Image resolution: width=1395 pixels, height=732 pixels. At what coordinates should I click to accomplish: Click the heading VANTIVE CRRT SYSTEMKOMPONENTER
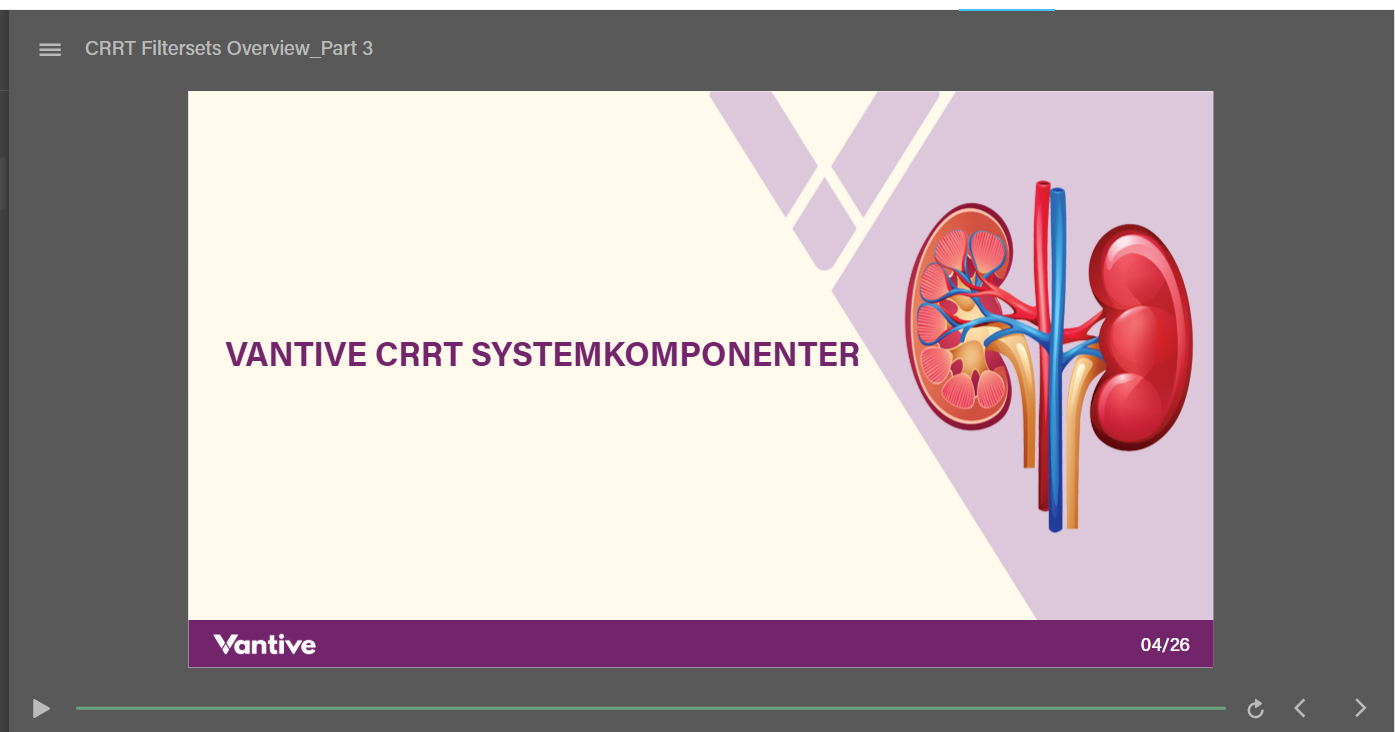tap(542, 354)
